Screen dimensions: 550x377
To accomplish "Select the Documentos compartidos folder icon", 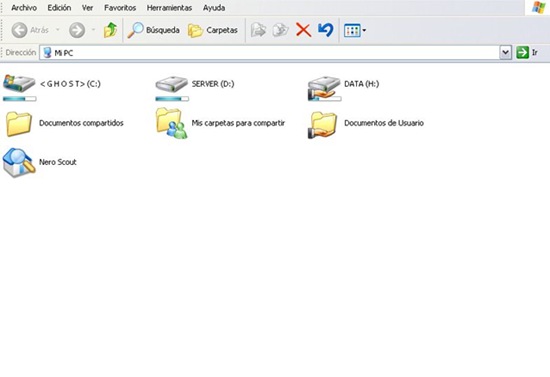I will pyautogui.click(x=19, y=123).
